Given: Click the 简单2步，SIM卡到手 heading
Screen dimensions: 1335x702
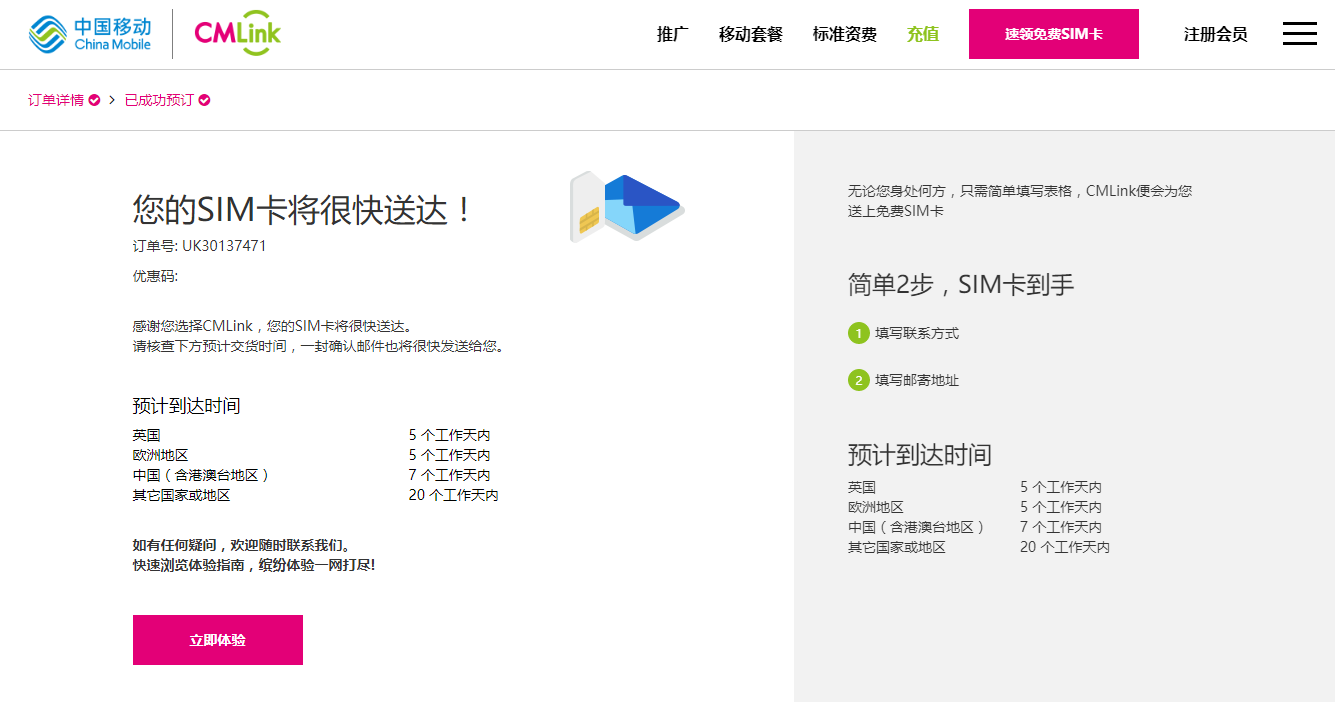Looking at the screenshot, I should [961, 285].
